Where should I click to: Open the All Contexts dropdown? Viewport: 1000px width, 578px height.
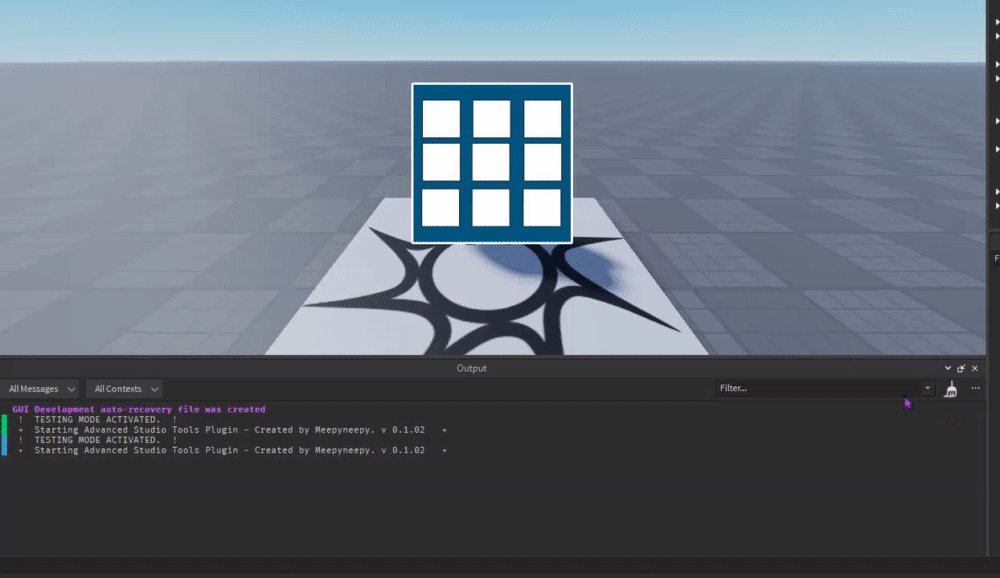point(124,389)
